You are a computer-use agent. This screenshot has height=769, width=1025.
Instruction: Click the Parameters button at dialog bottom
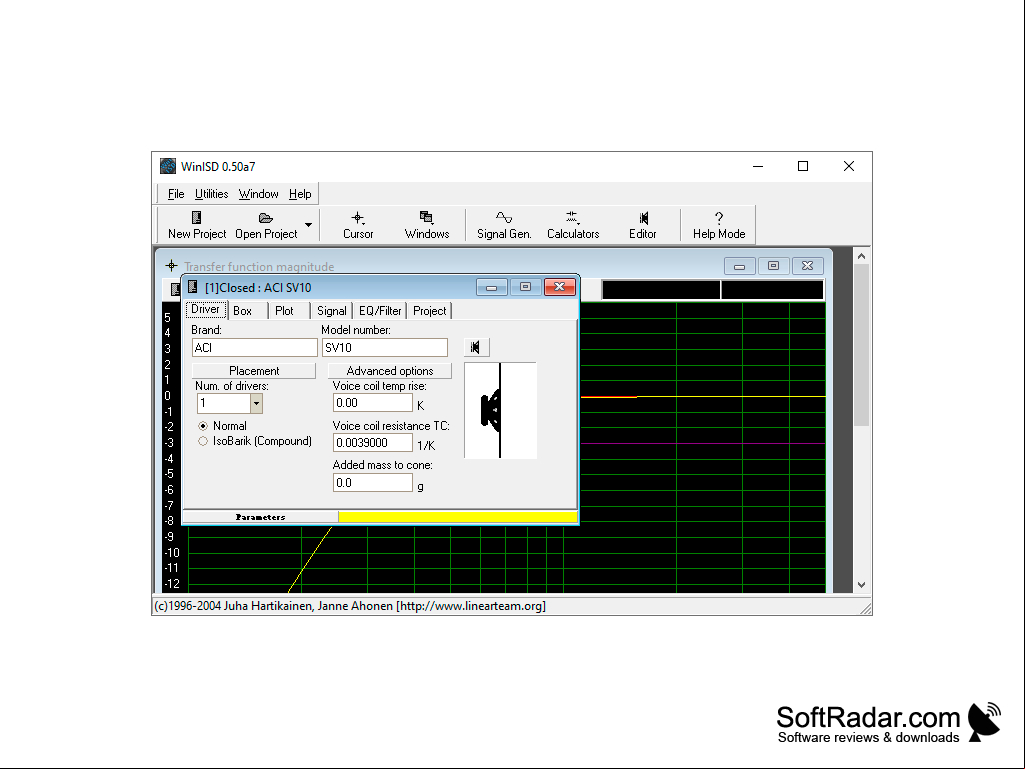click(260, 517)
